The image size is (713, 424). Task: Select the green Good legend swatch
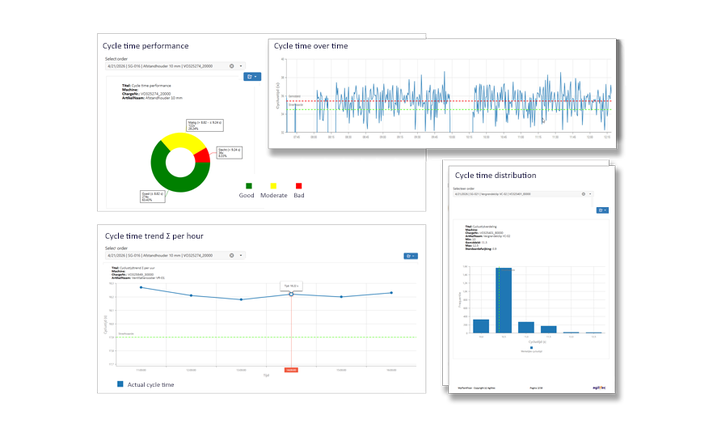(x=249, y=186)
